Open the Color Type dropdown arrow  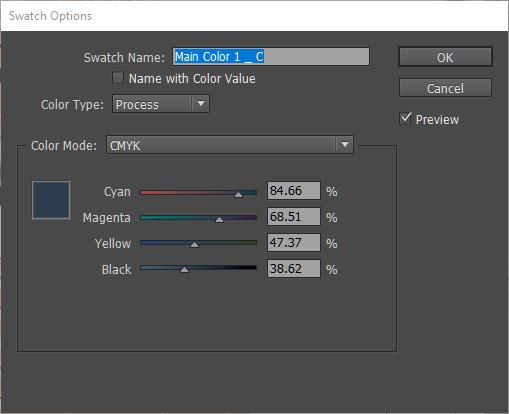coord(201,104)
